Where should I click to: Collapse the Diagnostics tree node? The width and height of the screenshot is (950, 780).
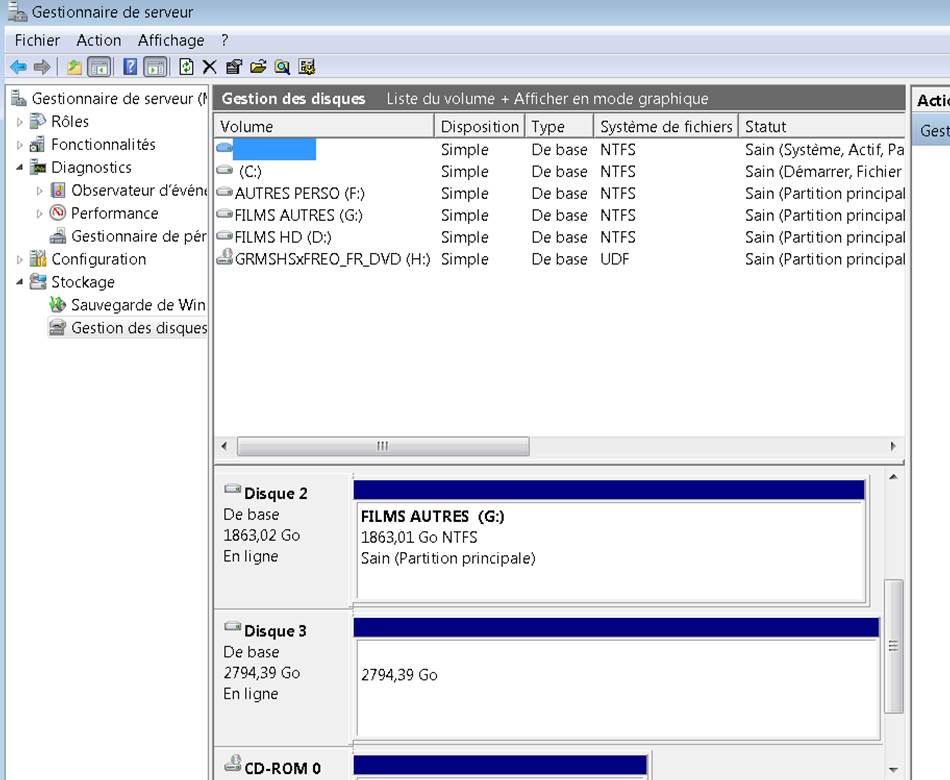20,168
